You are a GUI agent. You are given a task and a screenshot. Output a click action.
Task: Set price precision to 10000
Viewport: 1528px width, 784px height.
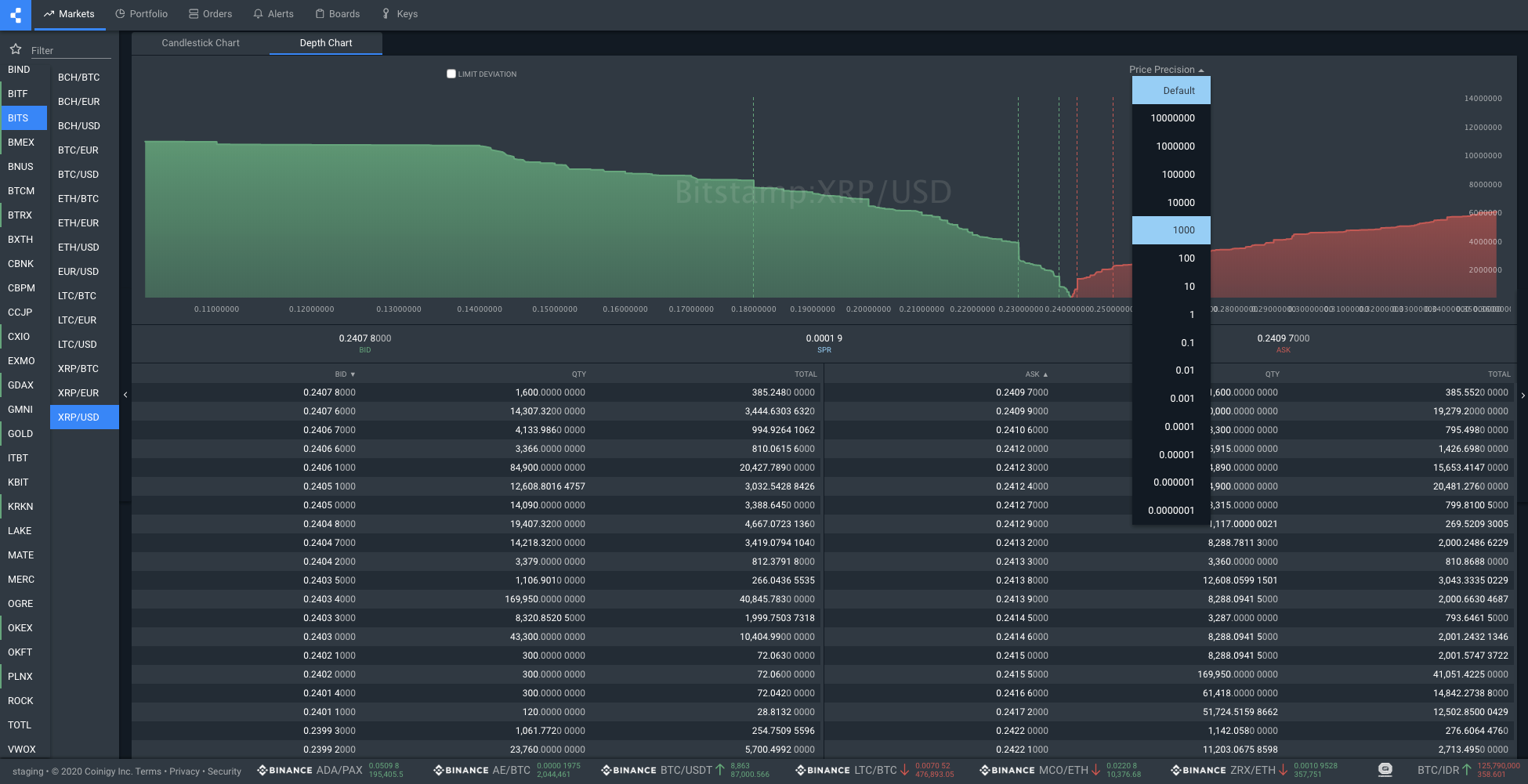1171,203
